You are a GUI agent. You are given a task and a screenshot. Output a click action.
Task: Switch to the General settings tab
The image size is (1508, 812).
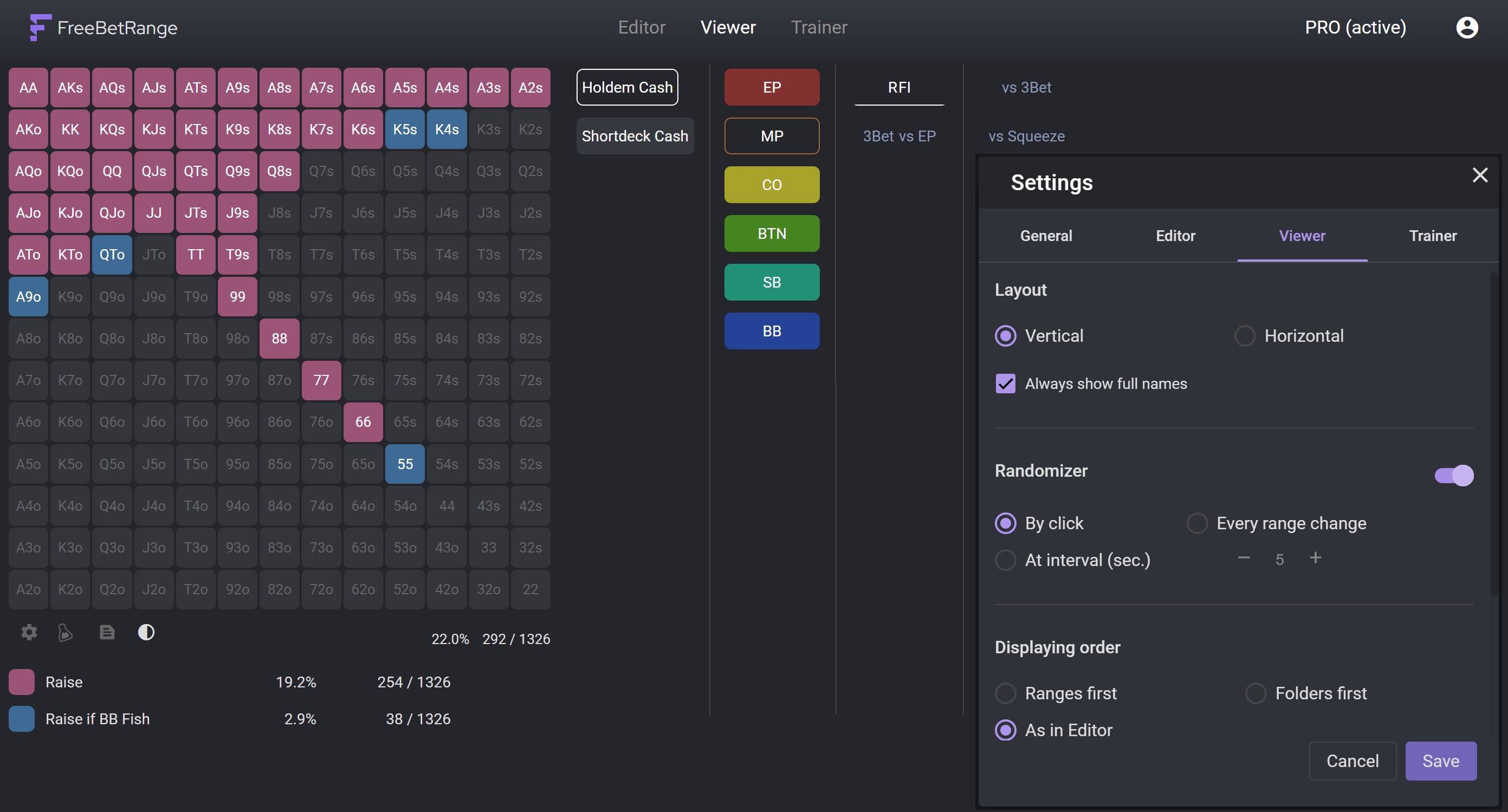point(1046,235)
